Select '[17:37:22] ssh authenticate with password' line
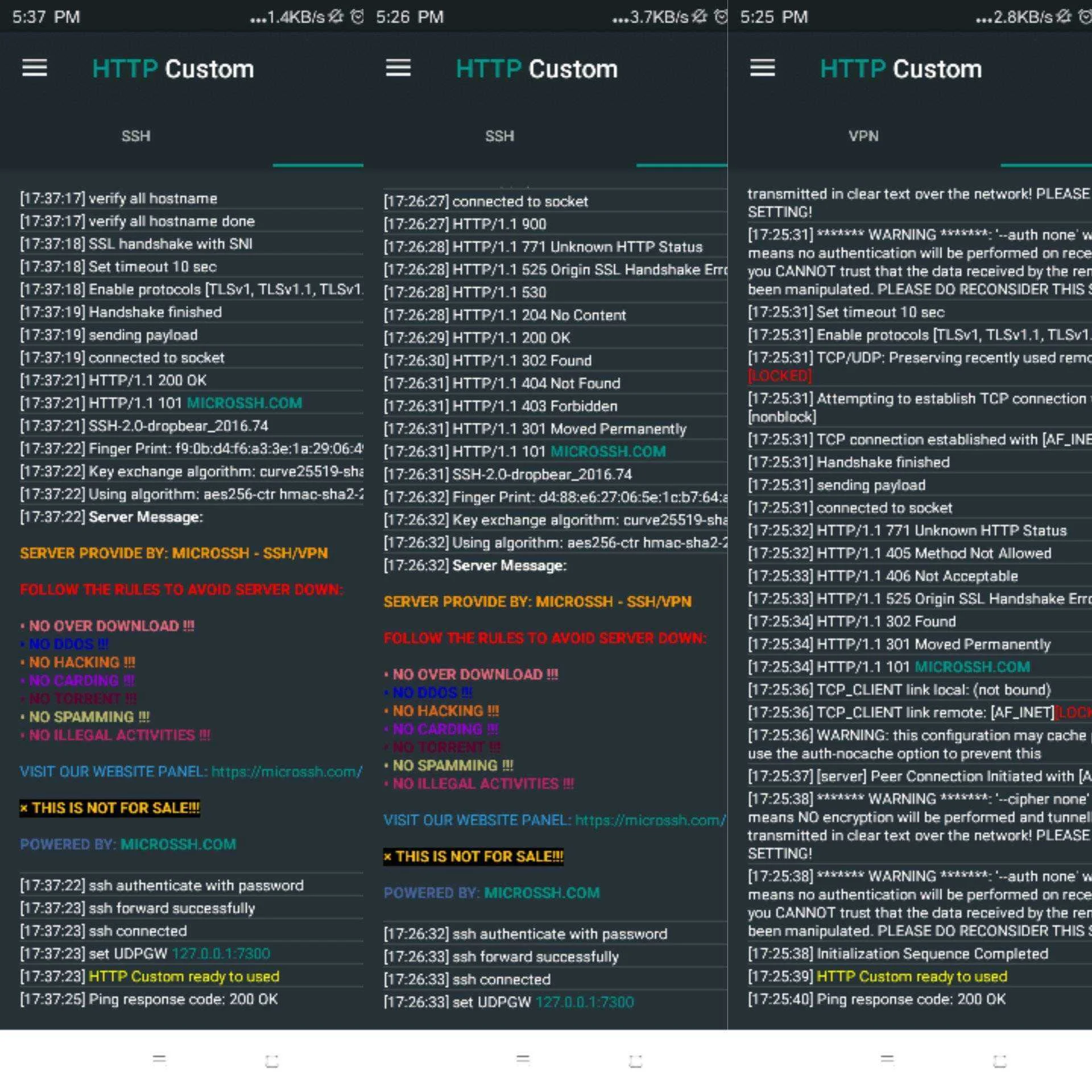 [x=162, y=886]
